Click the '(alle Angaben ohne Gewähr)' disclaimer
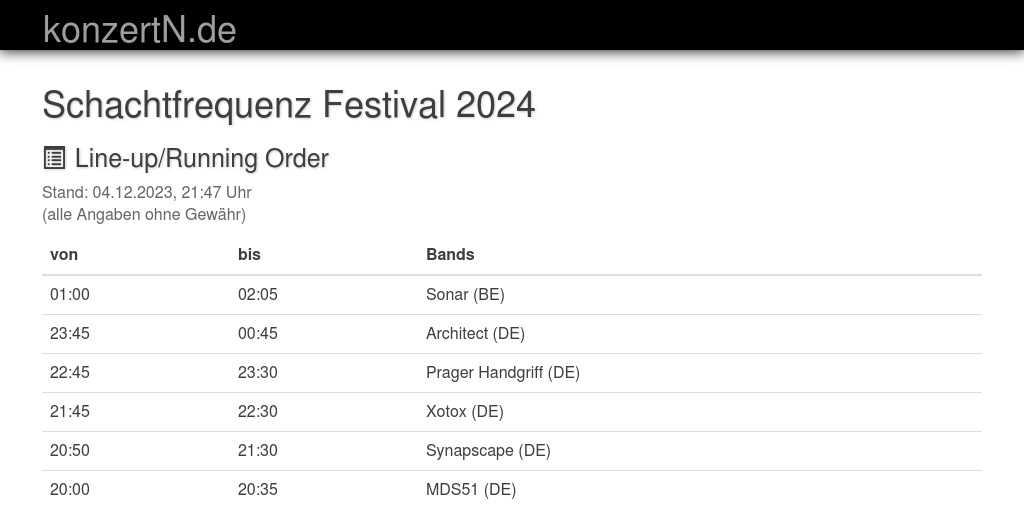 pos(144,214)
